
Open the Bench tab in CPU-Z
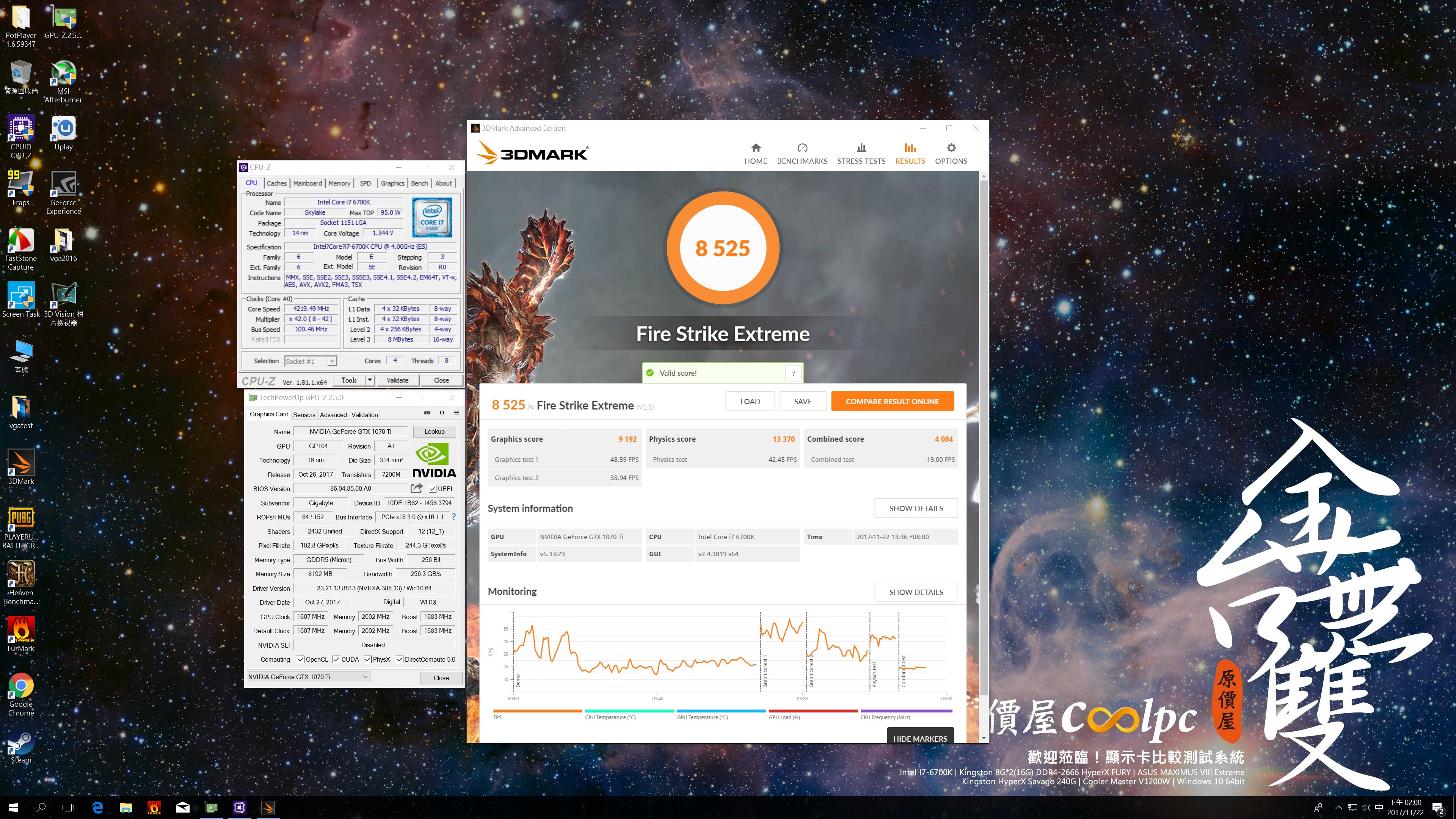pyautogui.click(x=419, y=183)
